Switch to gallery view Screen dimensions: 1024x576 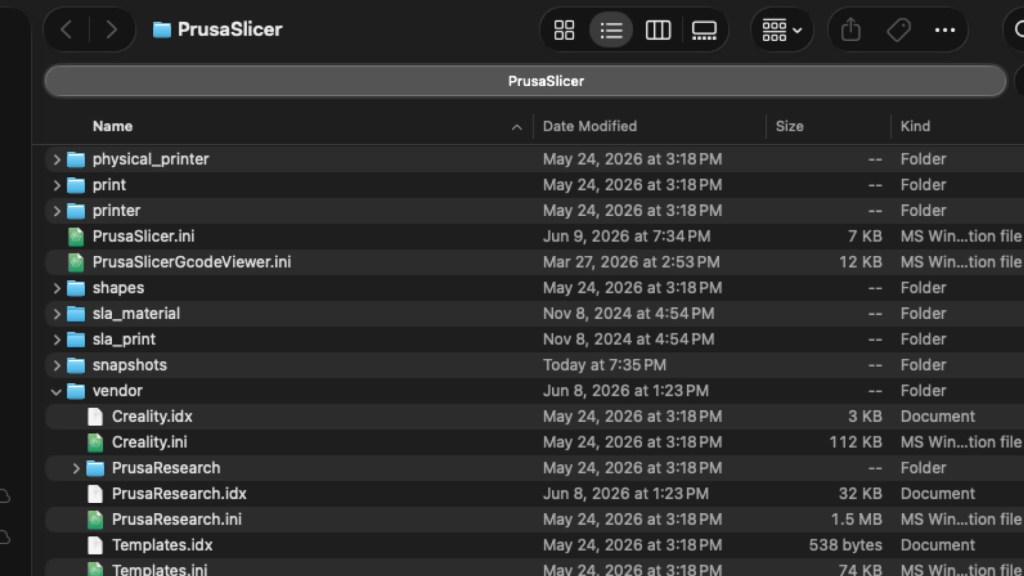tap(704, 30)
